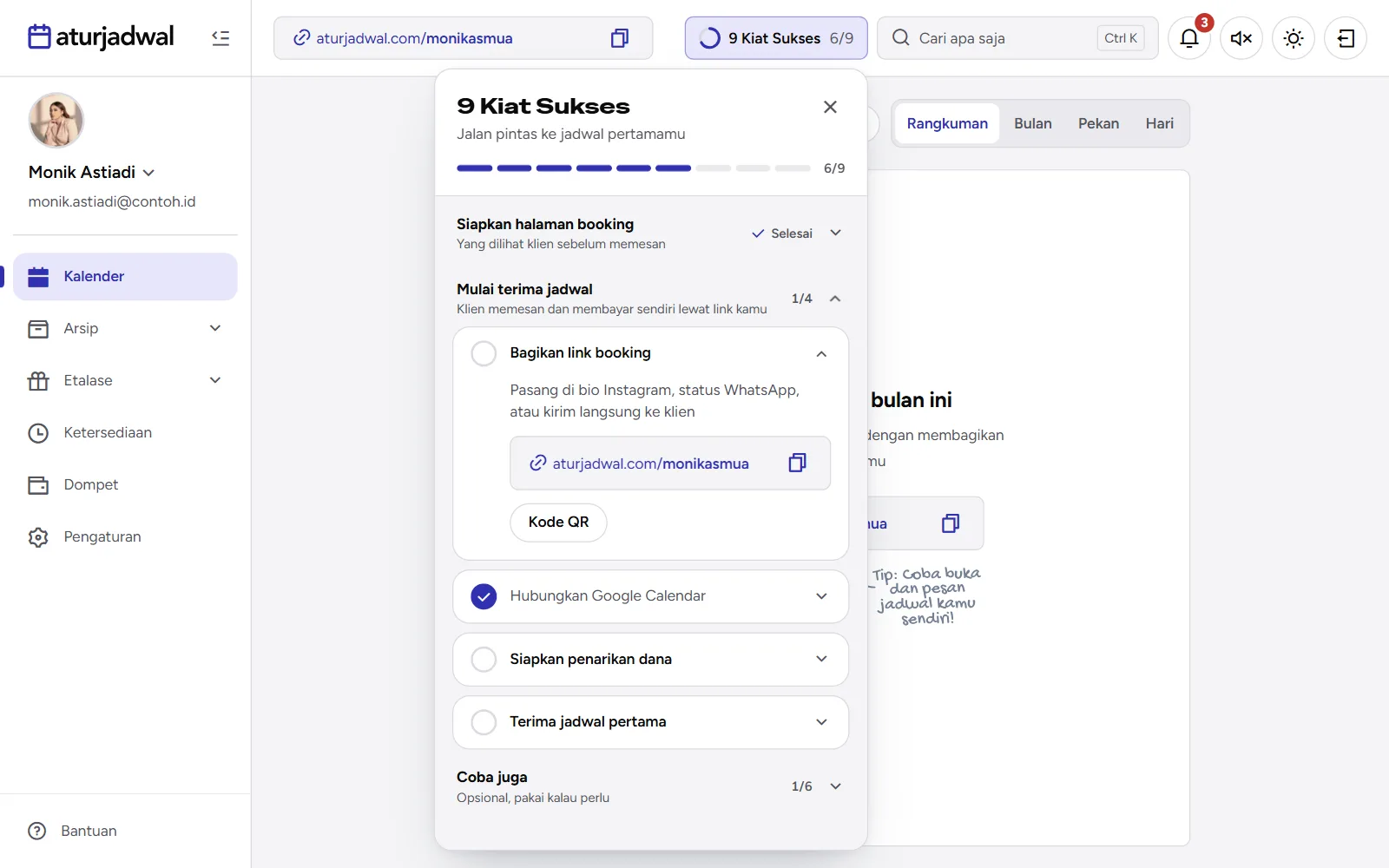
Task: Click the logout icon in top bar
Action: [x=1346, y=38]
